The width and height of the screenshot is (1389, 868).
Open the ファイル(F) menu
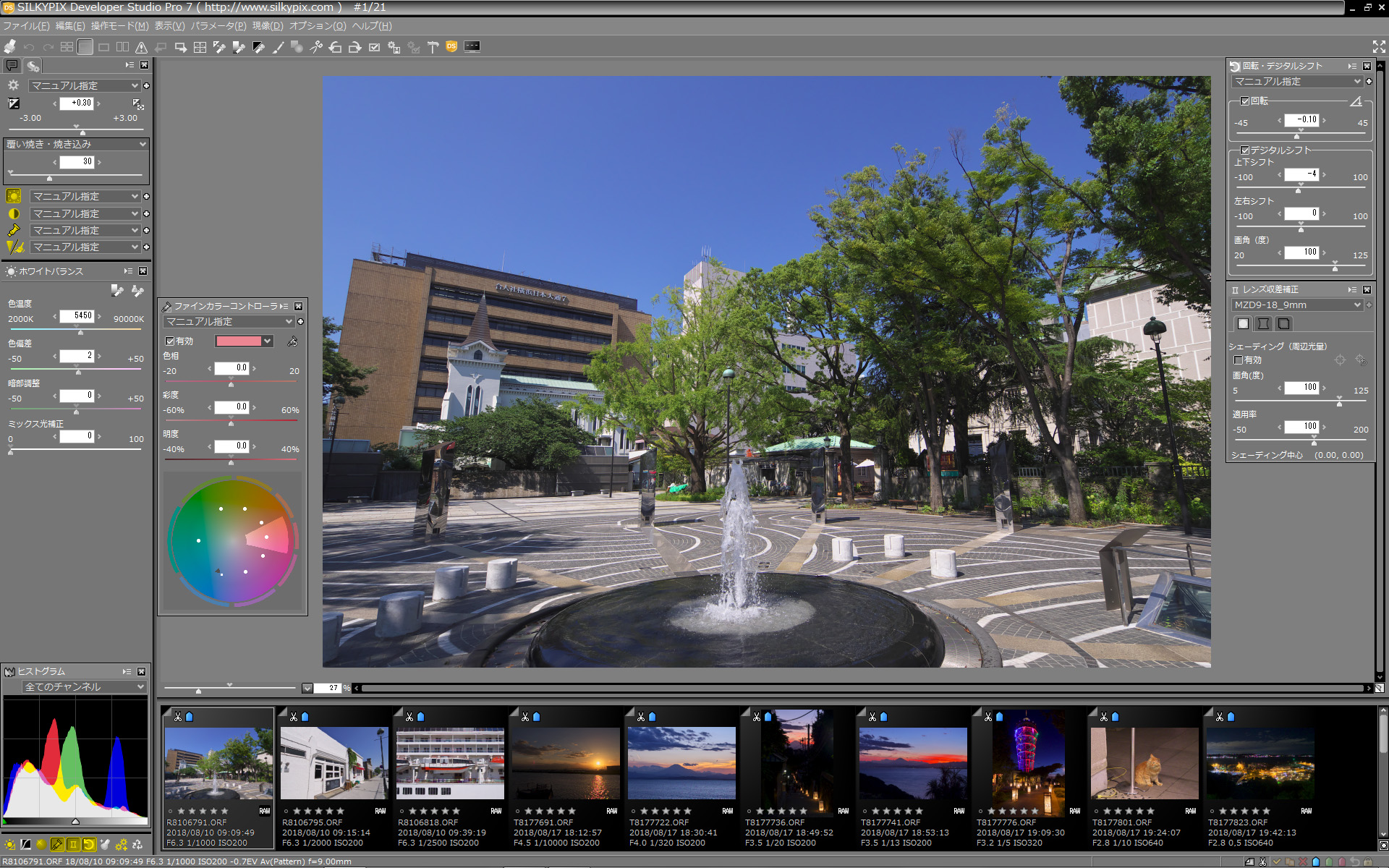point(26,26)
